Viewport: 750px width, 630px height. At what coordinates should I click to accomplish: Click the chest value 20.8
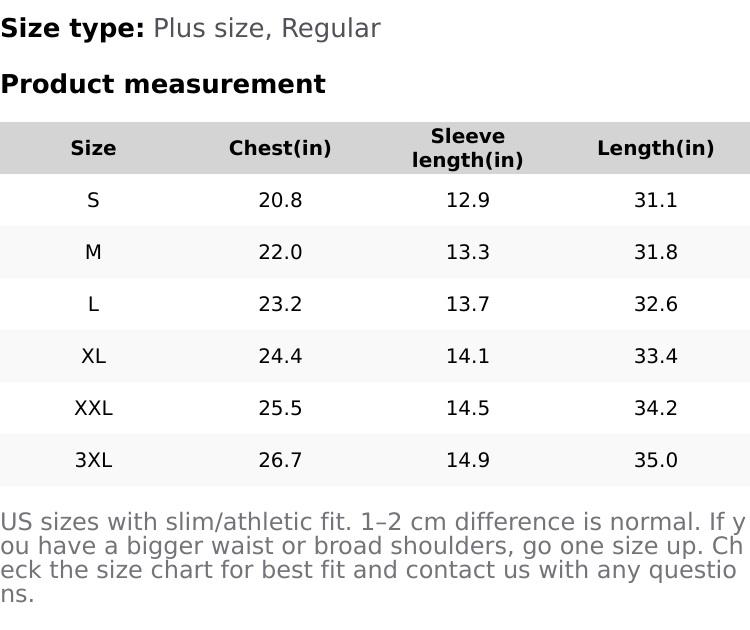(280, 200)
